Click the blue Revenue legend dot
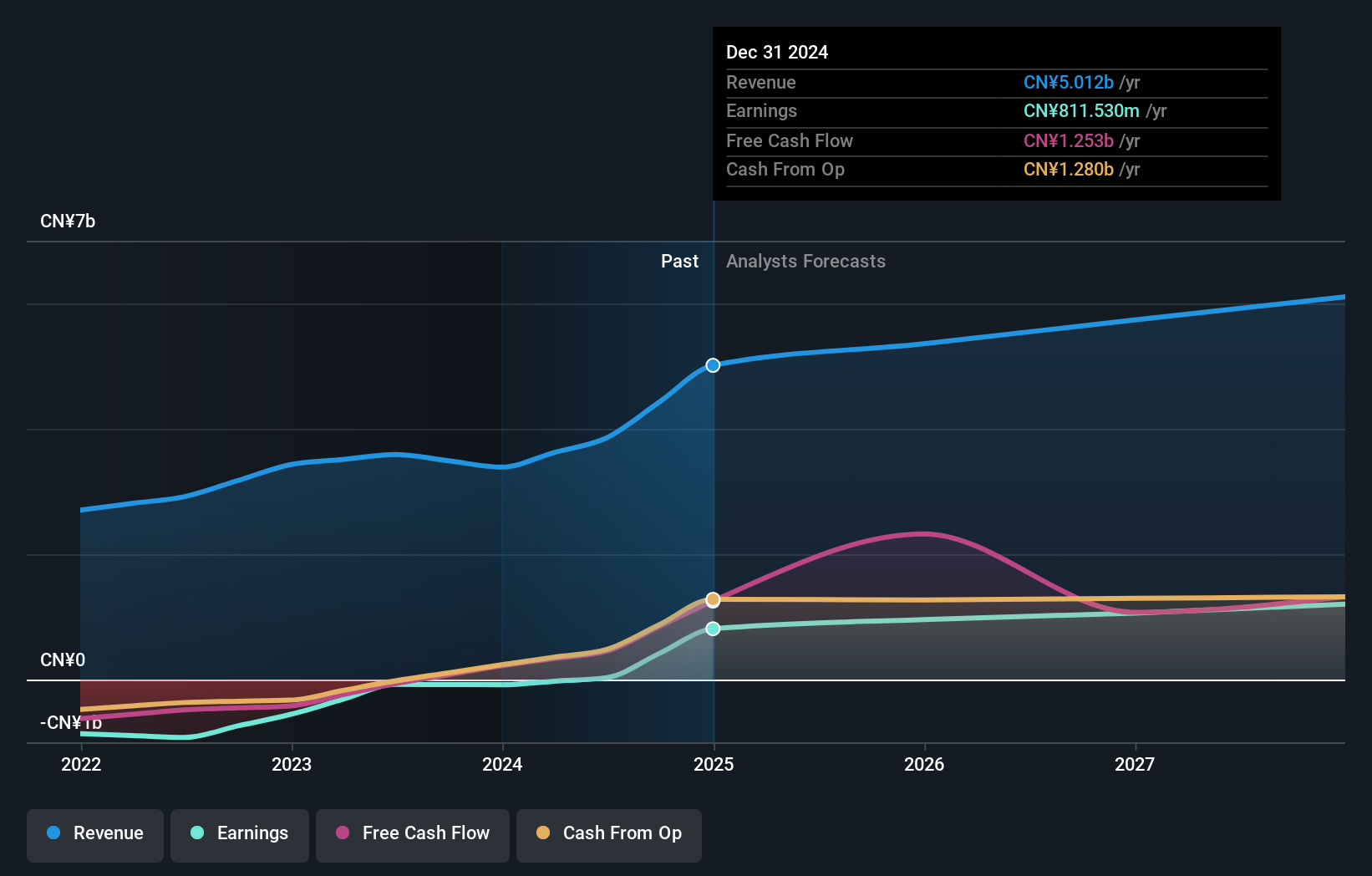This screenshot has width=1372, height=876. (53, 833)
